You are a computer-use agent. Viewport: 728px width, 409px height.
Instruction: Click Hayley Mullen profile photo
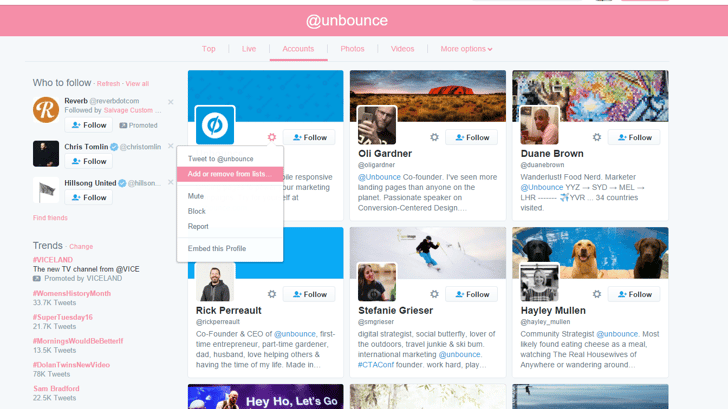[540, 282]
